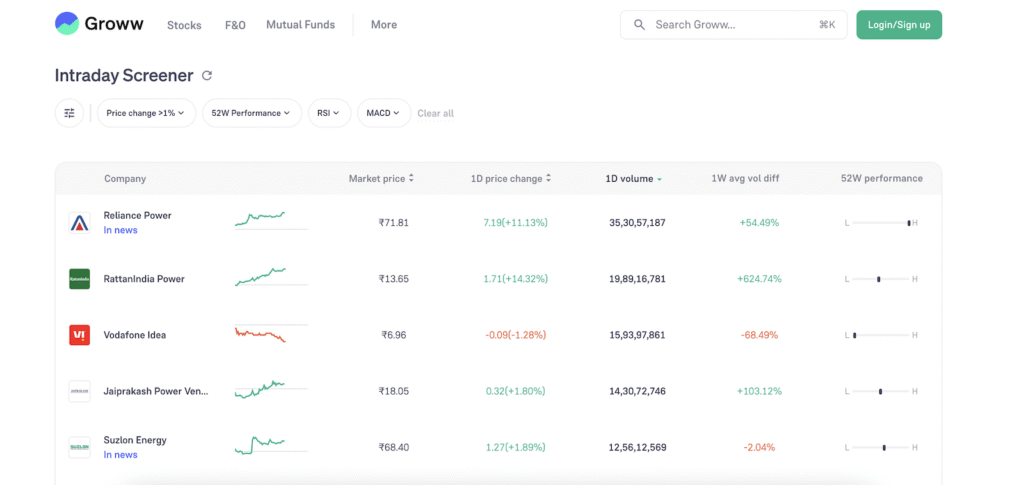1024x485 pixels.
Task: Click the +624.74% volume difference
Action: tap(759, 279)
